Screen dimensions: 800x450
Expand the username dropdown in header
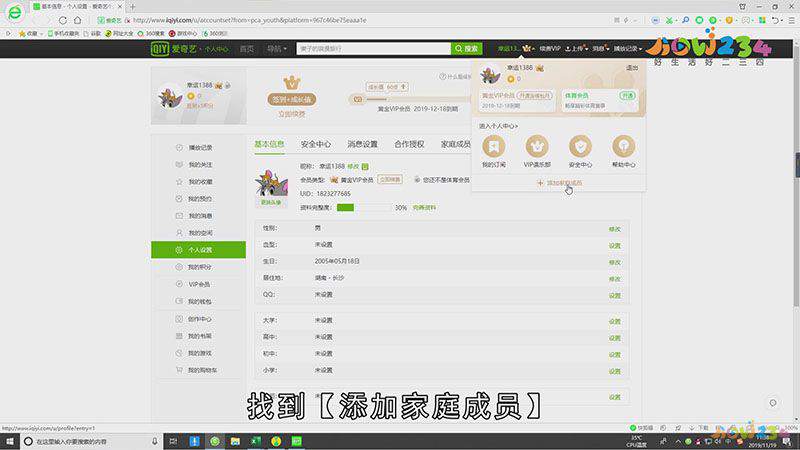tap(515, 48)
